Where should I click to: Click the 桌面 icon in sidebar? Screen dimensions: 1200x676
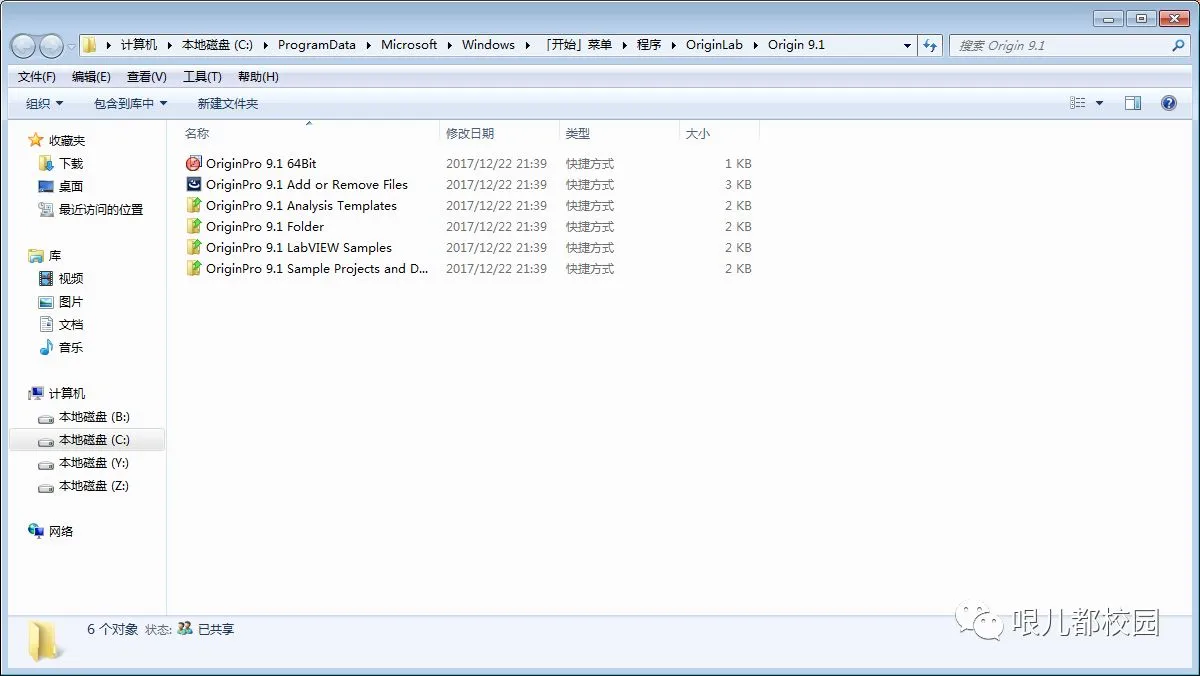click(46, 186)
